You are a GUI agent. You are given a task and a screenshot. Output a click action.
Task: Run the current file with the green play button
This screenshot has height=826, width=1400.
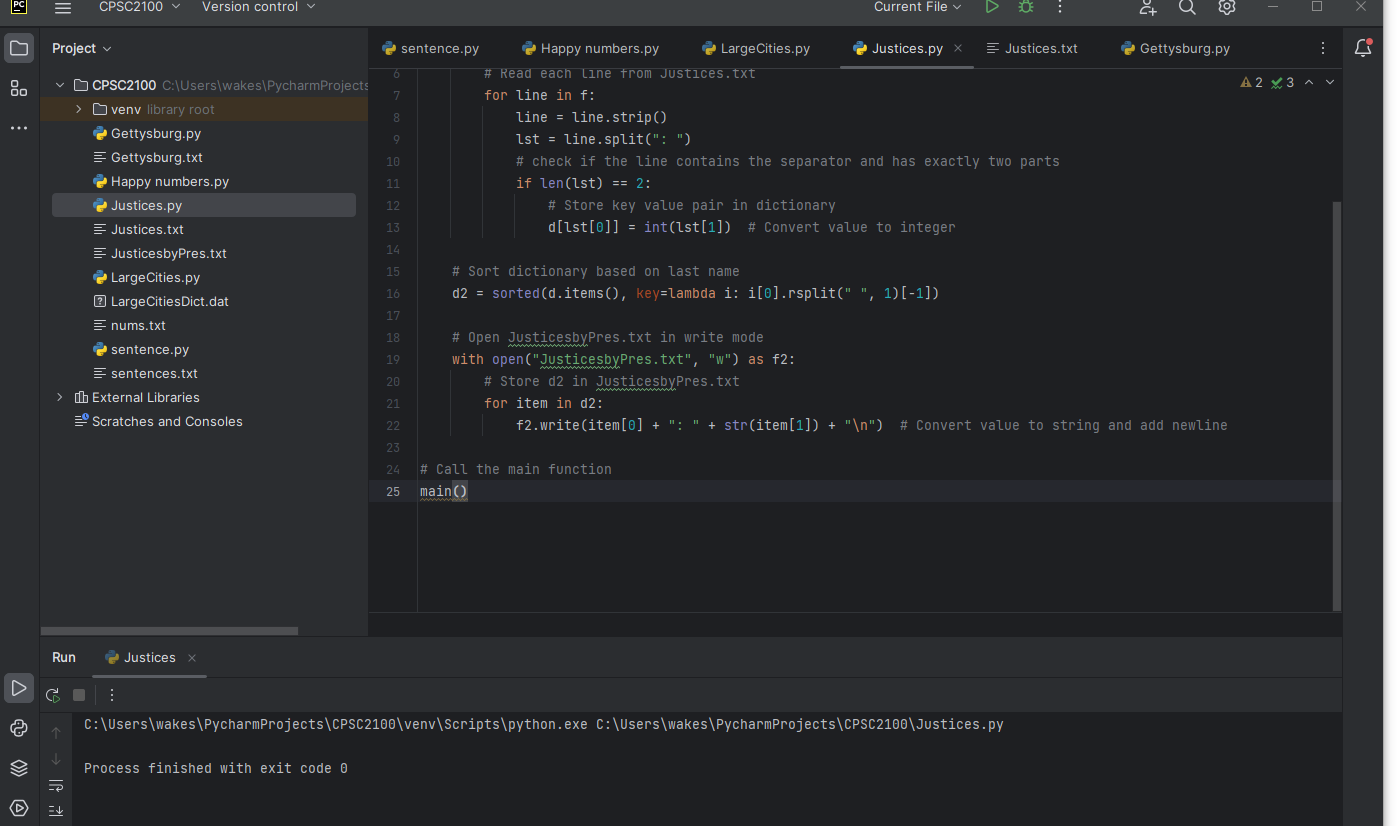click(x=991, y=7)
